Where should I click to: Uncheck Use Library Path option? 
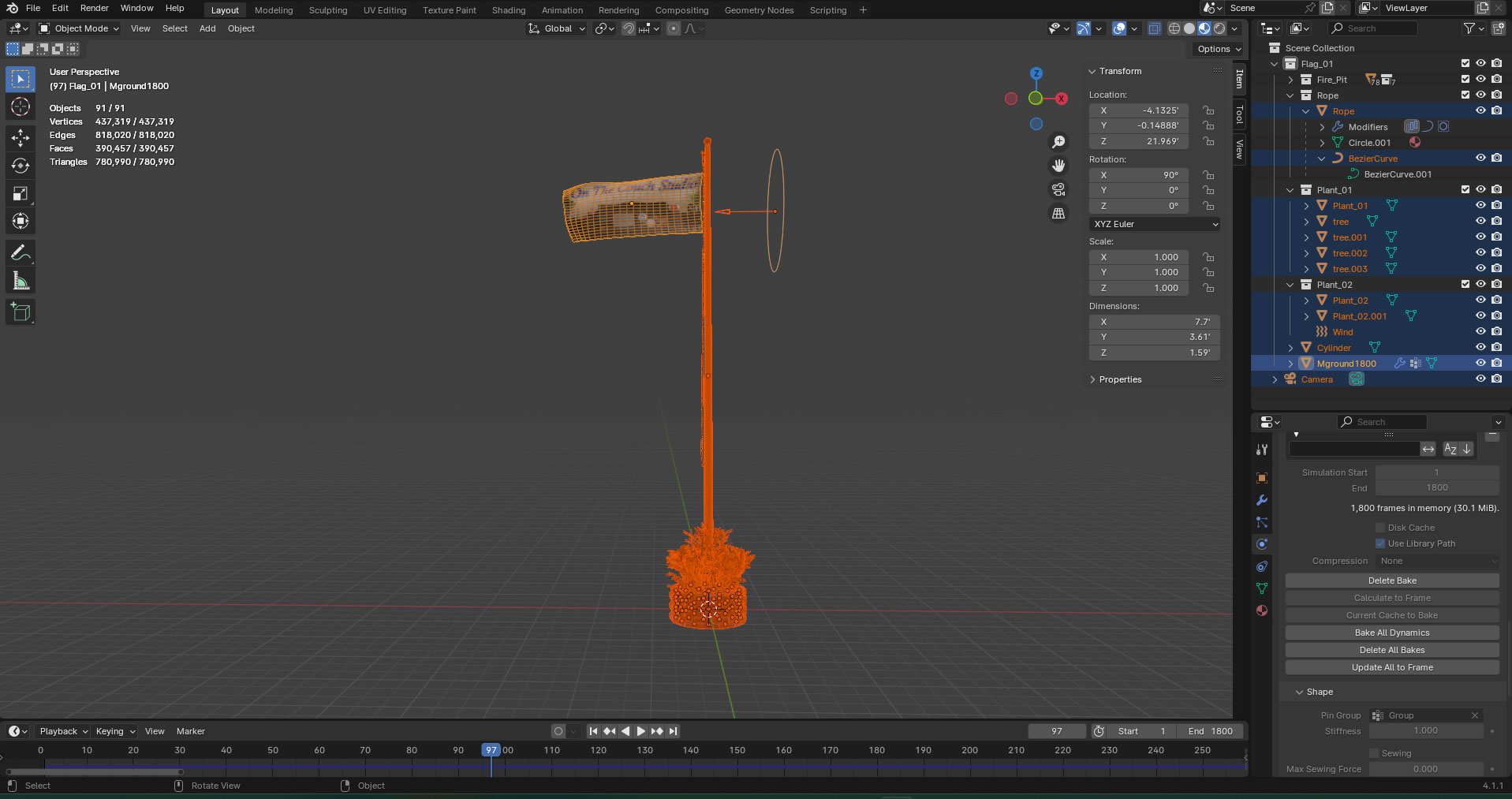(1380, 543)
